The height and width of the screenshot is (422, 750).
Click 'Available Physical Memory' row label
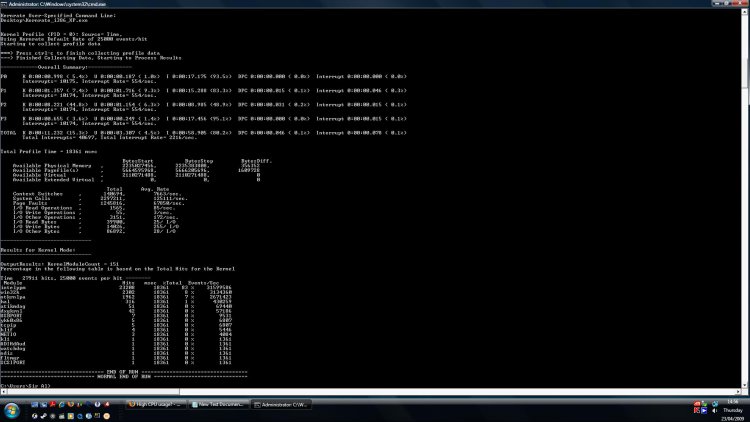[52, 166]
